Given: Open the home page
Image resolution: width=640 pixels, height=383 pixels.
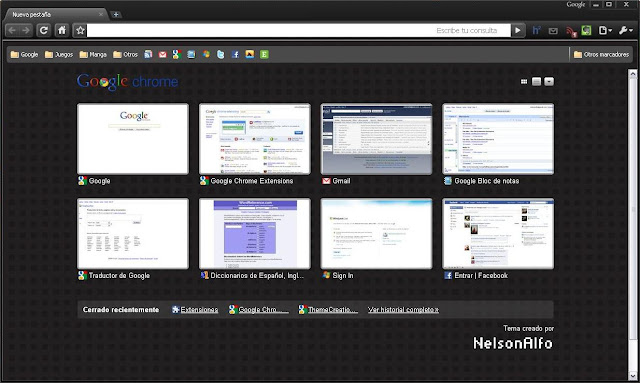Looking at the screenshot, I should (x=62, y=30).
